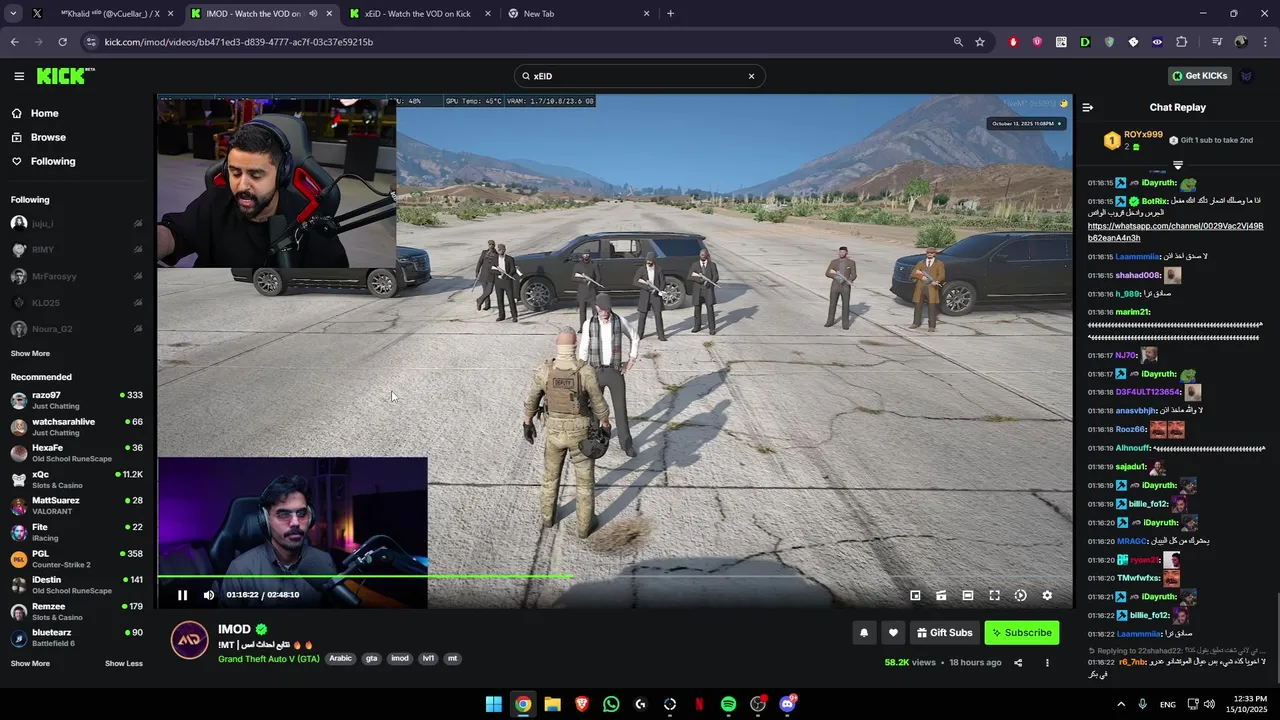Open Browse in the sidebar
1280x720 pixels.
pyautogui.click(x=48, y=137)
